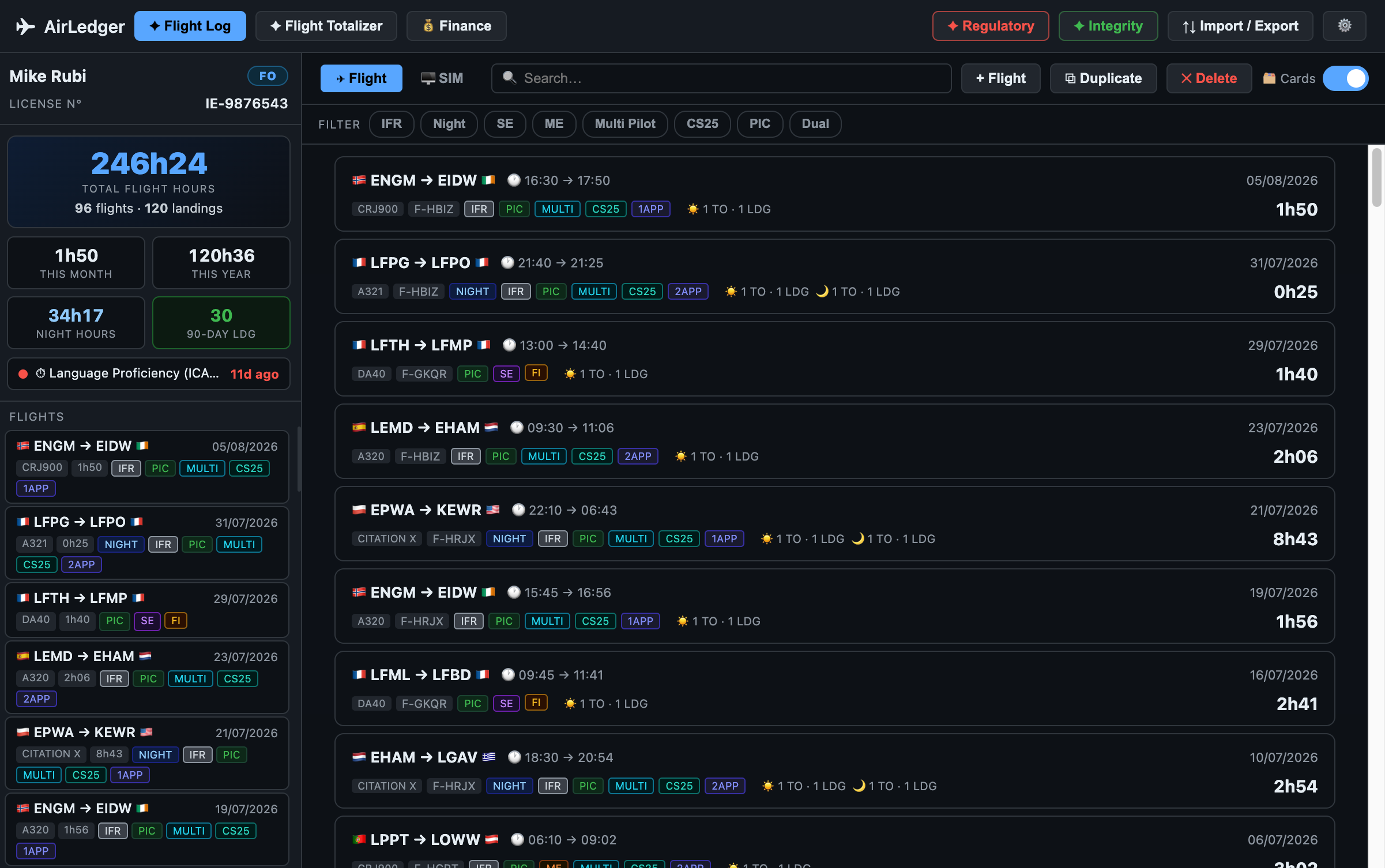The image size is (1385, 868).
Task: Click the Ireland flag on the EIDW 05/08/2026 card
Action: (488, 180)
